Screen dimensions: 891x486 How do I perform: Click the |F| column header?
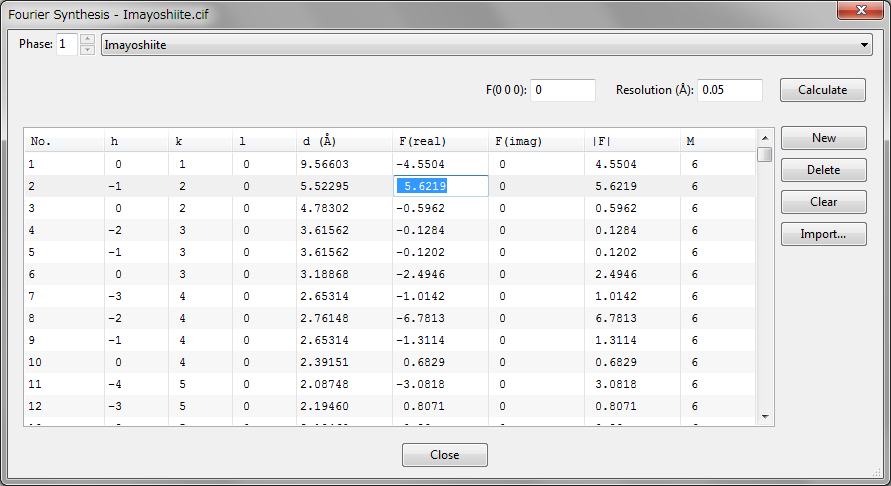tap(602, 141)
